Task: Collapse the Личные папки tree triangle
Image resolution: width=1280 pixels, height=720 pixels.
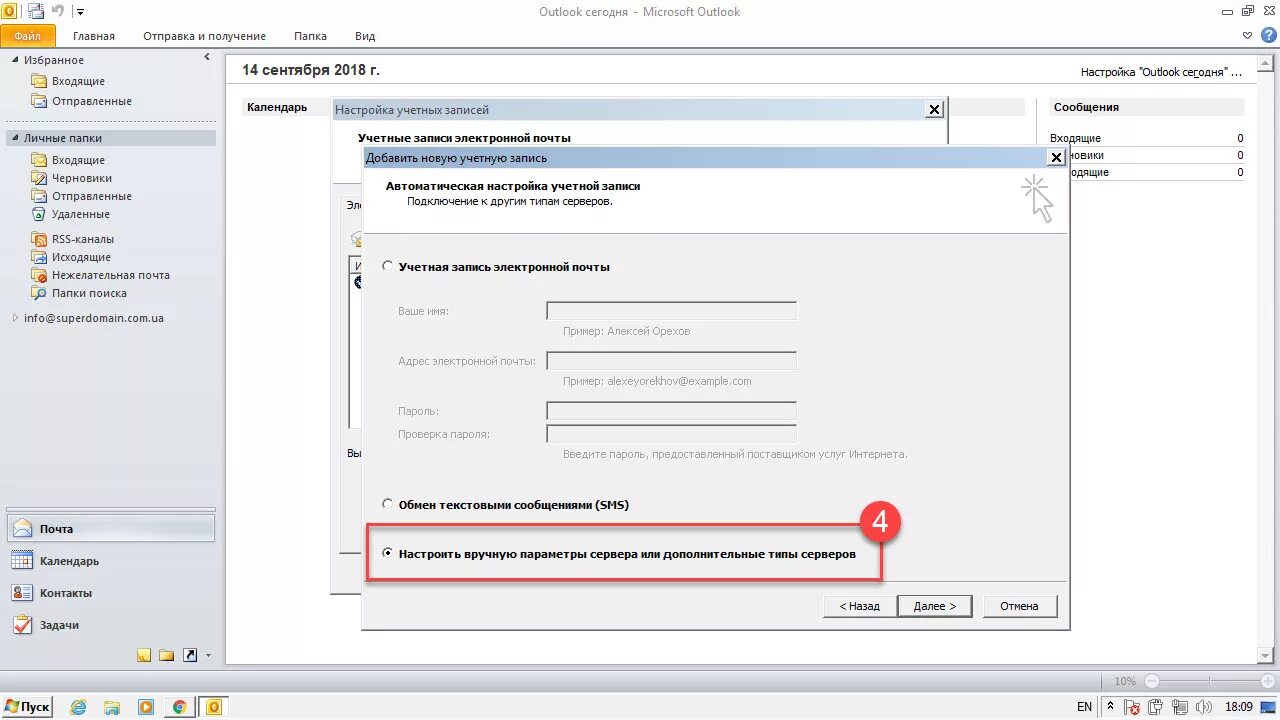Action: coord(15,139)
